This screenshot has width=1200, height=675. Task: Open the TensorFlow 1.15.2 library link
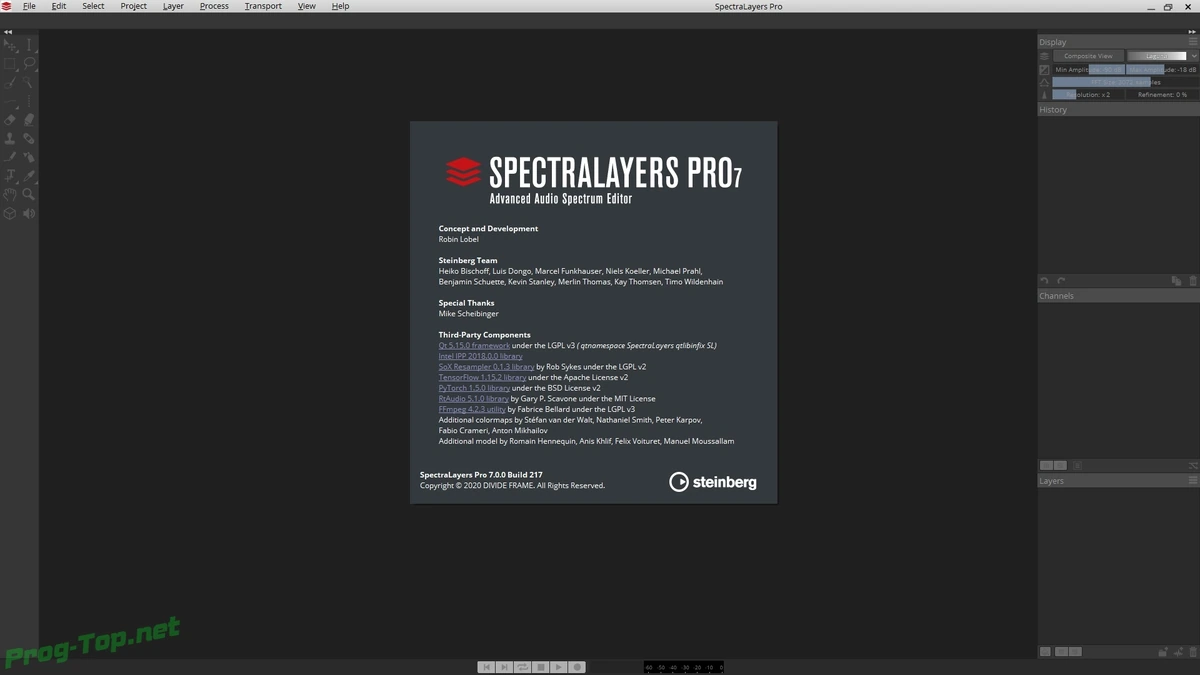(x=482, y=378)
